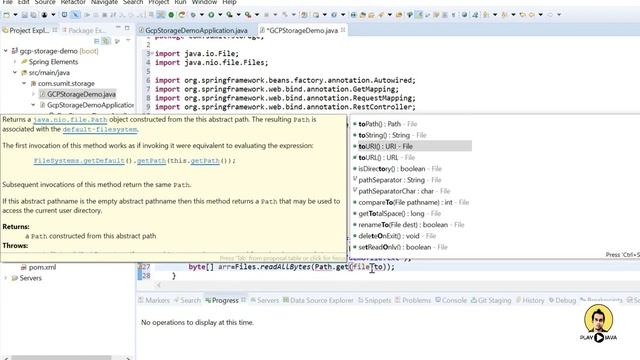Click the Back navigation arrow icon
Screen dimensions: 640x360
[x=532, y=15]
